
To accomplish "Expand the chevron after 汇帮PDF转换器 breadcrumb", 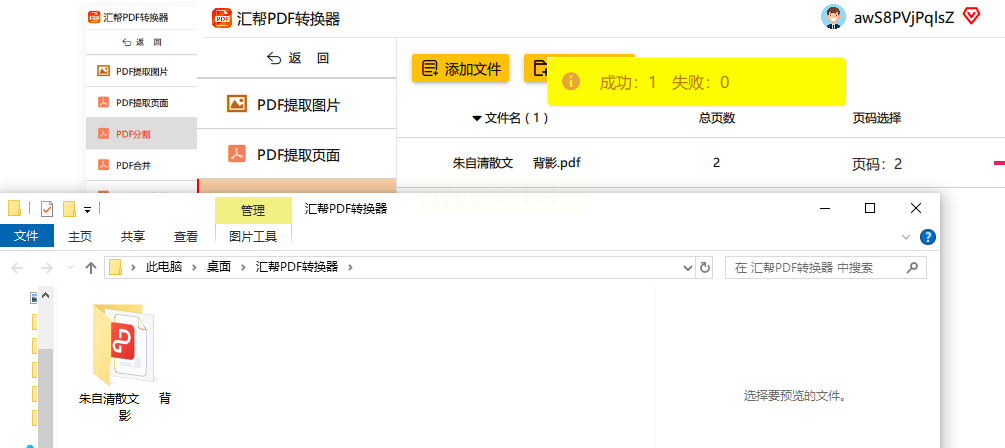I will tap(350, 267).
